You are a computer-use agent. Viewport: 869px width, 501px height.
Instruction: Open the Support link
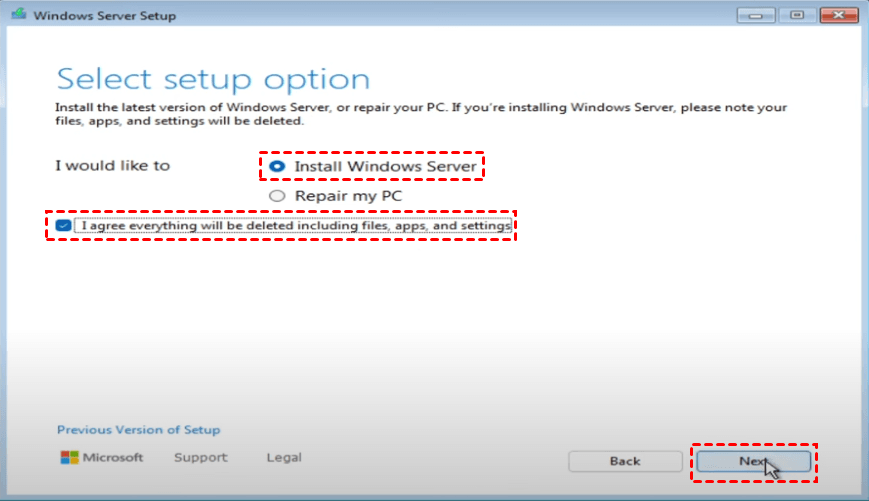(x=200, y=458)
